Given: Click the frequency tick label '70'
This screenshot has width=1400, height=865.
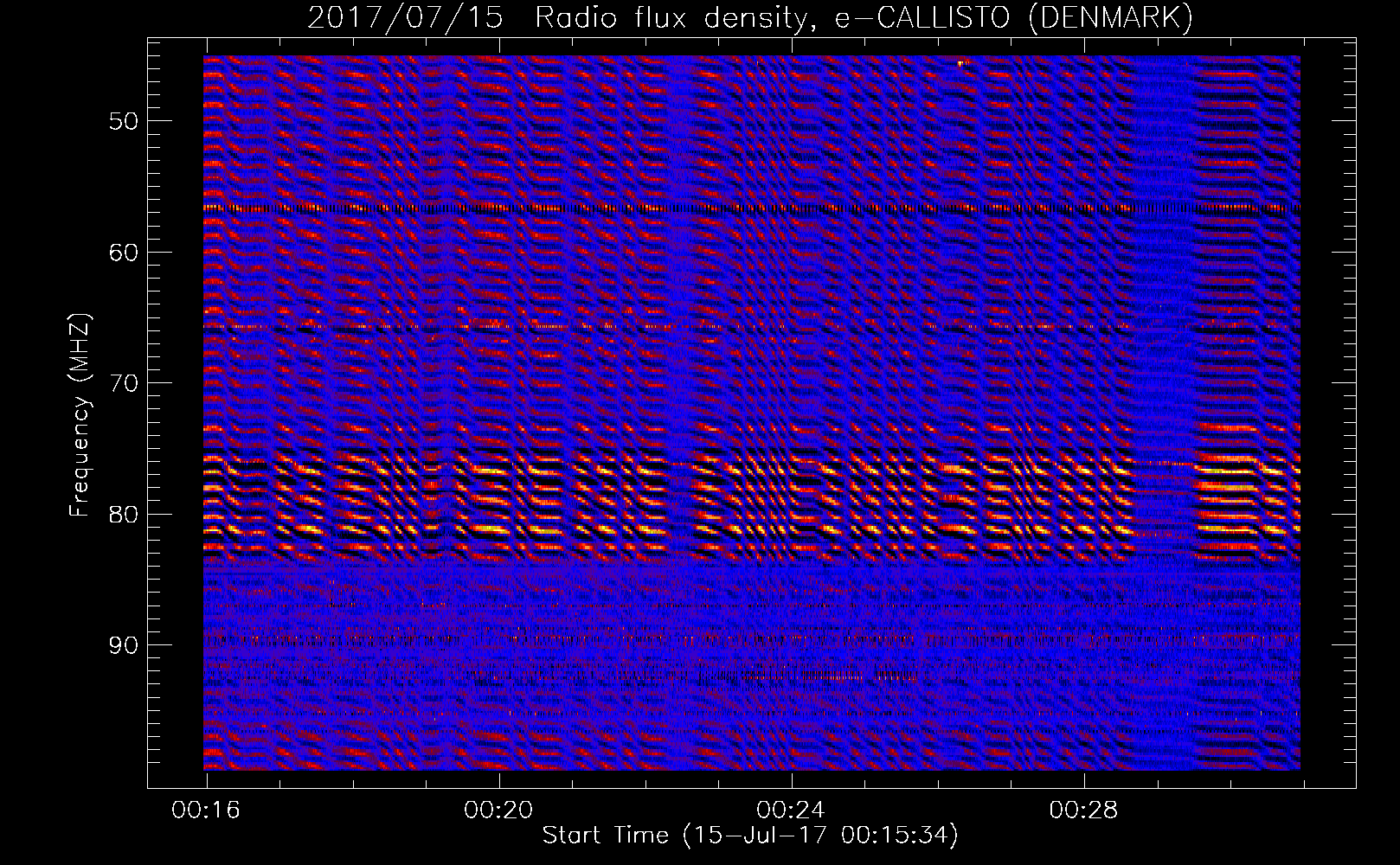Looking at the screenshot, I should click(124, 383).
